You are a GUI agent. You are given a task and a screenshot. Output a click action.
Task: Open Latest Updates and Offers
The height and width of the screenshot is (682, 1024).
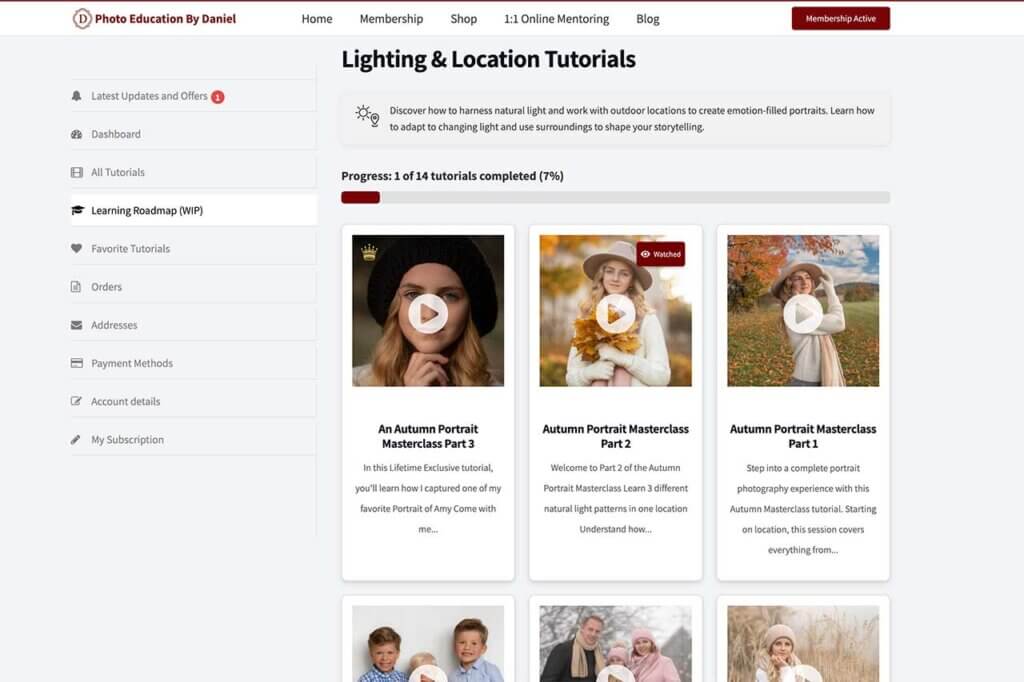(x=193, y=96)
